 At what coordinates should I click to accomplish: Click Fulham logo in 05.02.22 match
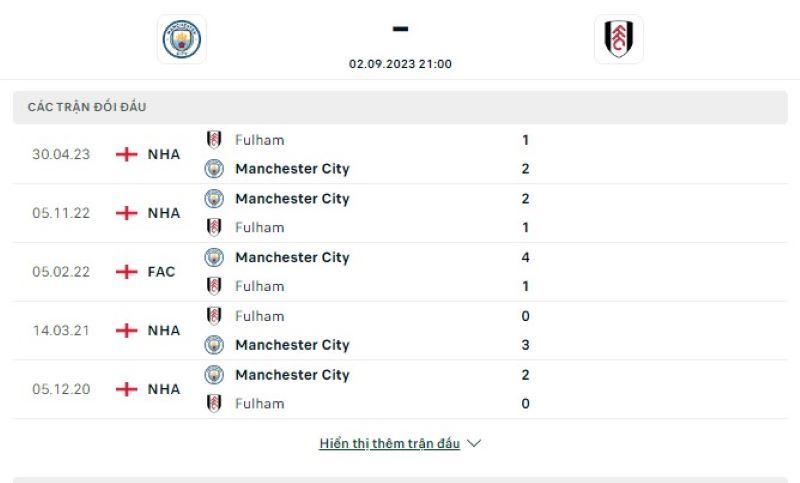tap(214, 286)
